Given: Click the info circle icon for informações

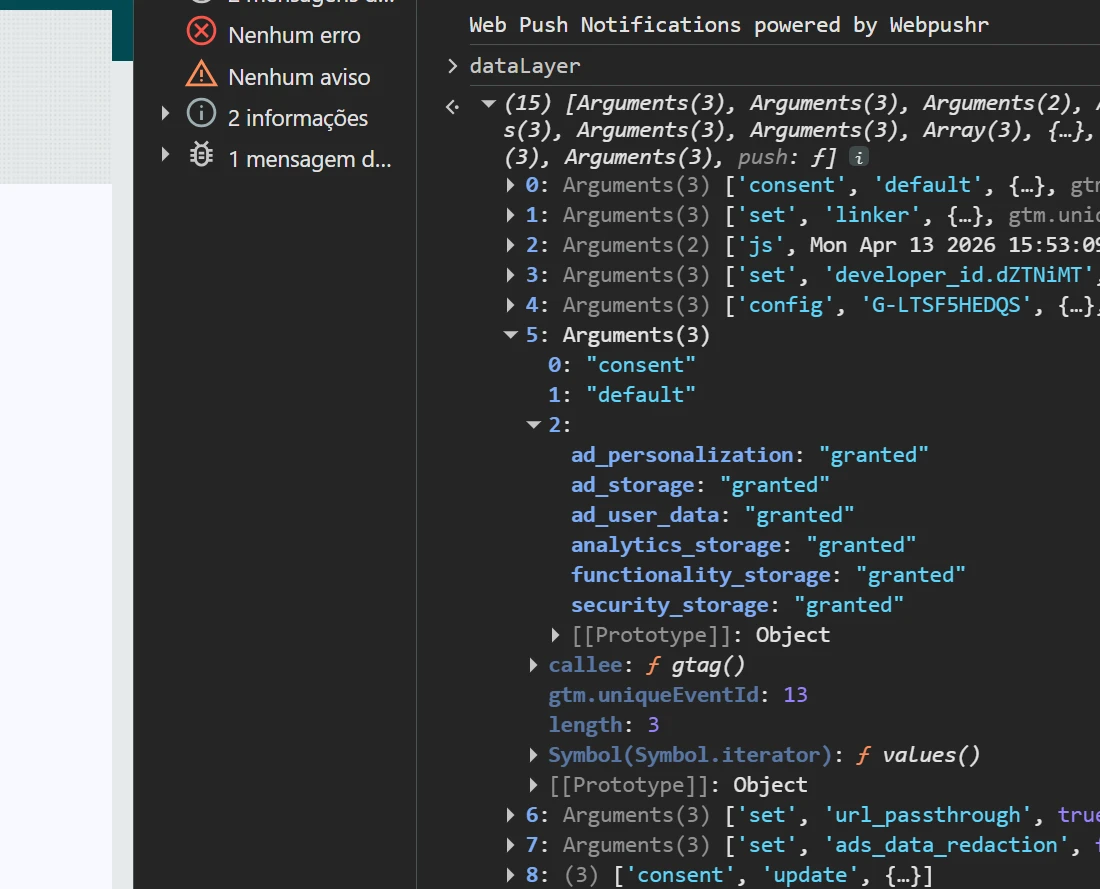Looking at the screenshot, I should pyautogui.click(x=201, y=115).
